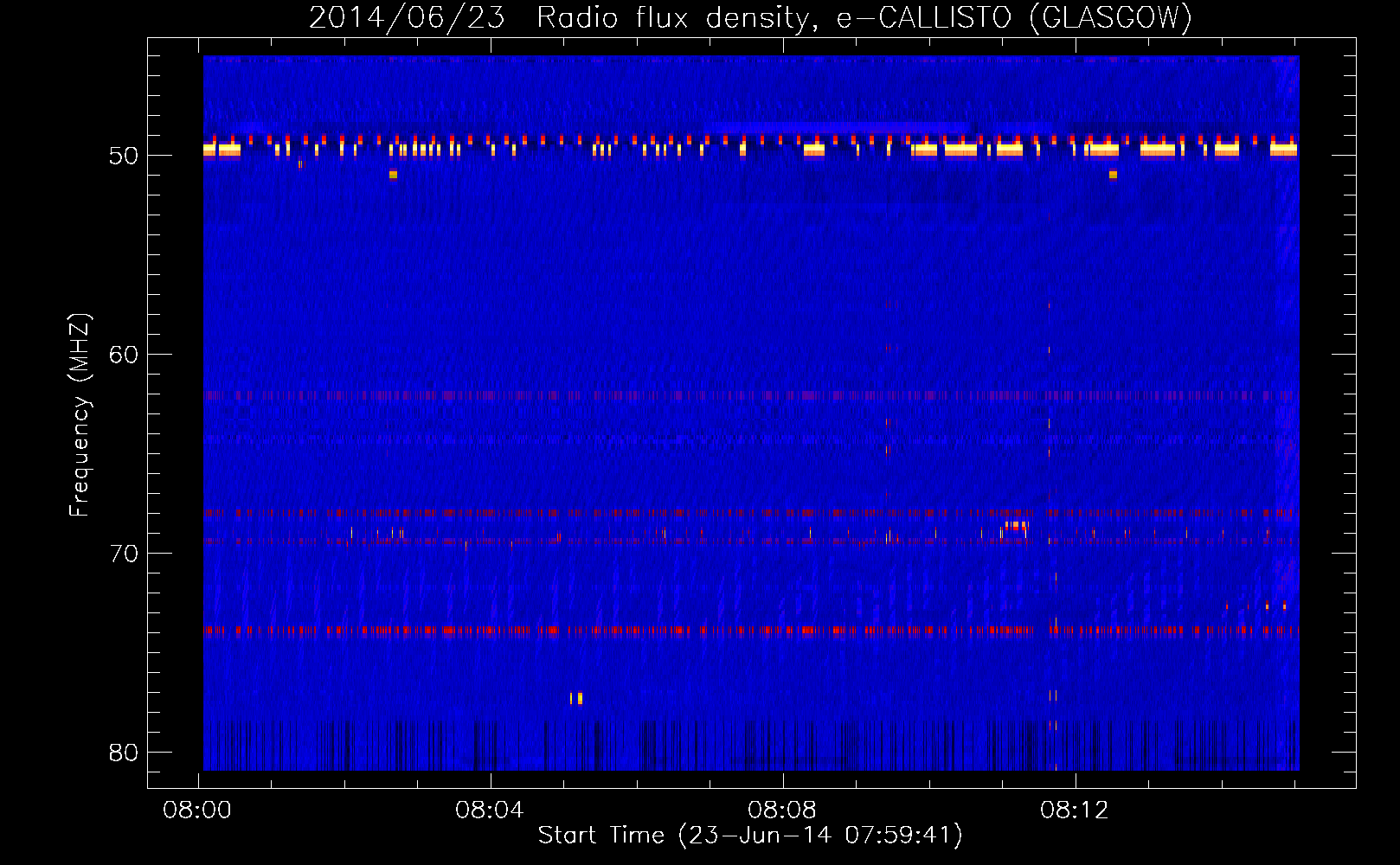Click the 08:12 time tick label
The height and width of the screenshot is (865, 1400).
point(1075,811)
